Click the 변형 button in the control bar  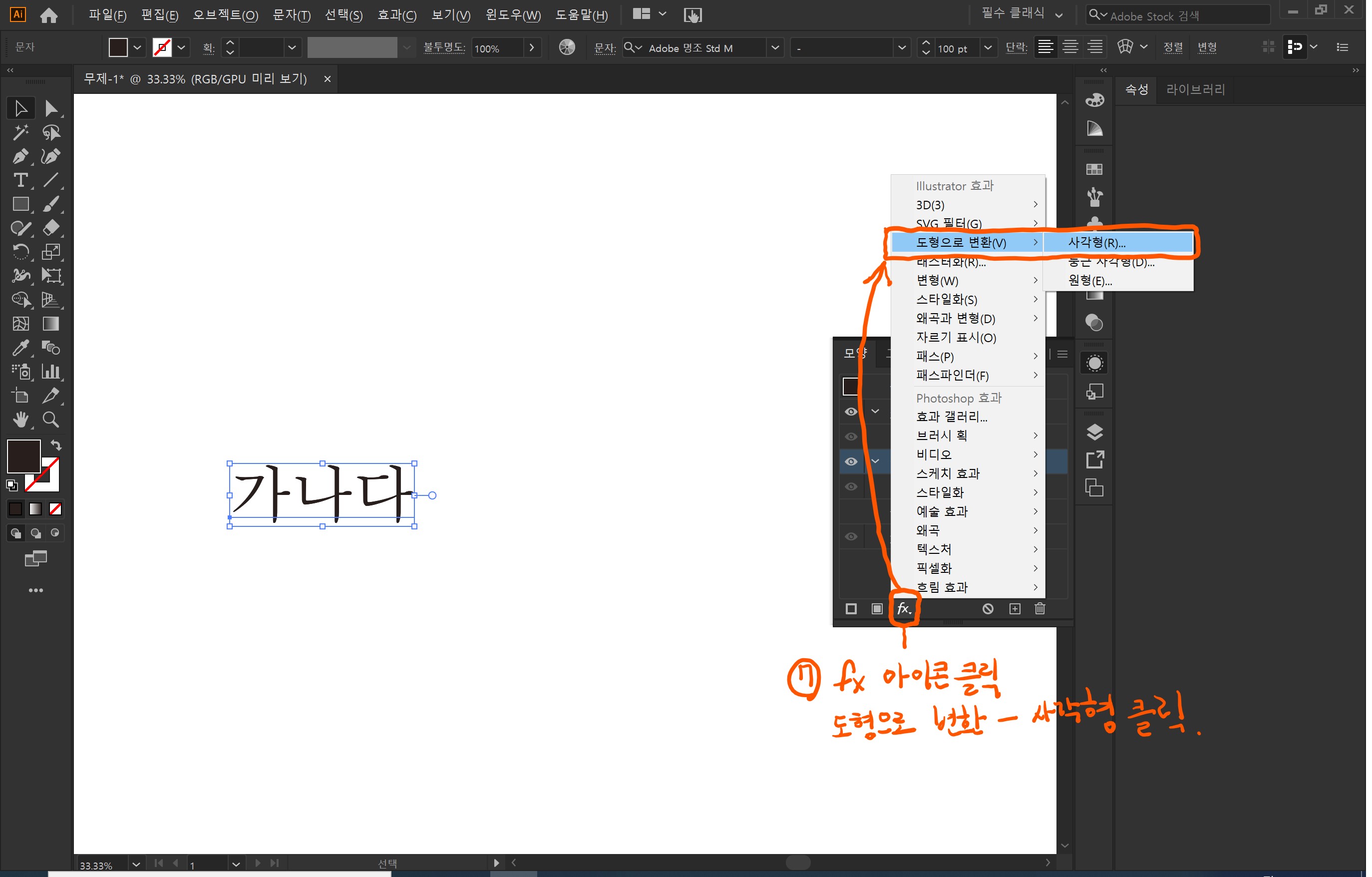(x=1208, y=48)
